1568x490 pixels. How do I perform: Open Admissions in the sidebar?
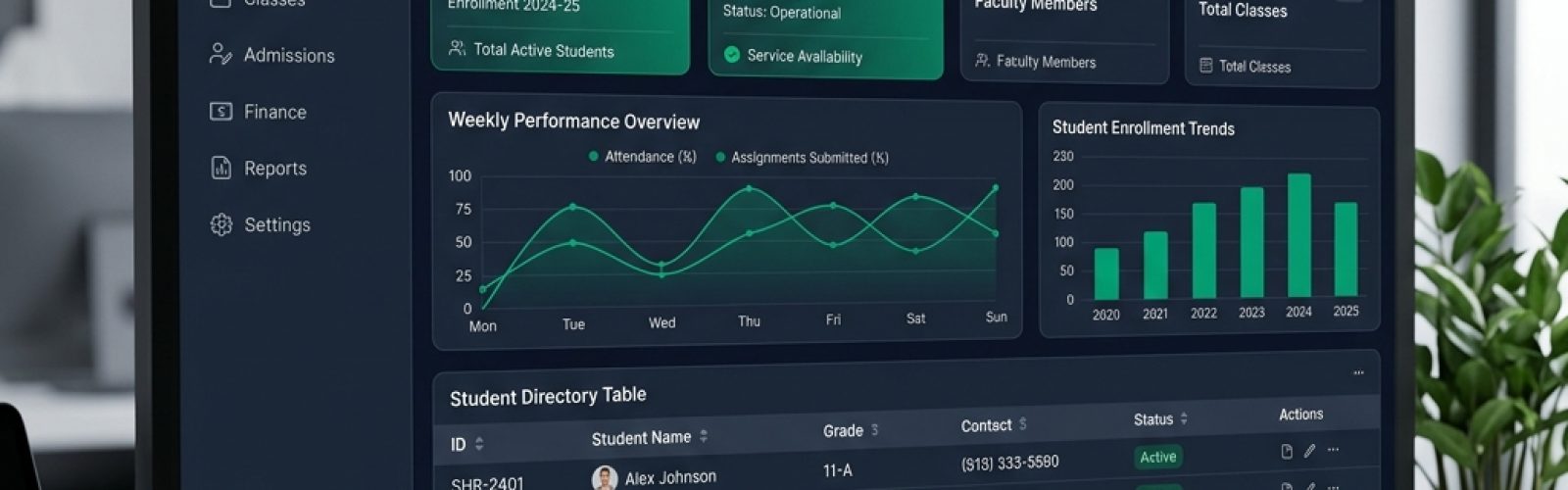point(272,55)
